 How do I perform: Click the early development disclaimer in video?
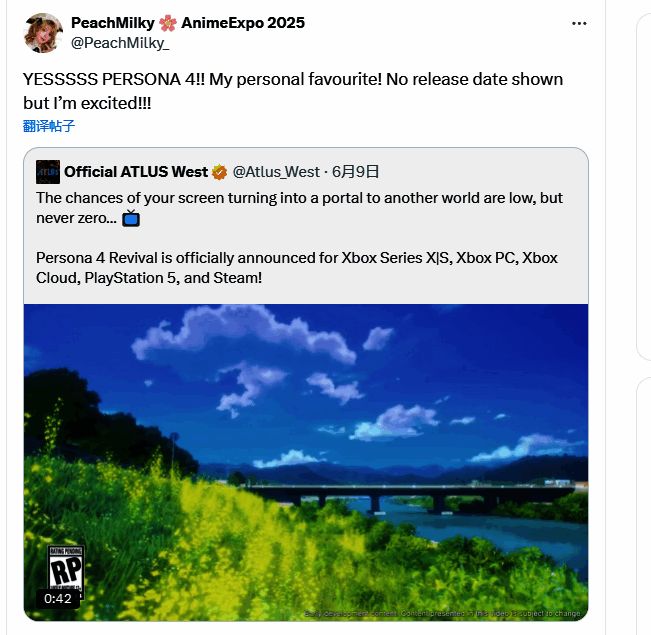[x=440, y=613]
